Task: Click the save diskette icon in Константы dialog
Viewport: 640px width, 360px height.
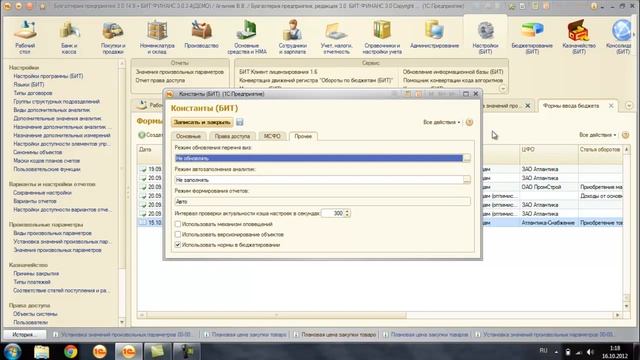Action: [x=240, y=122]
